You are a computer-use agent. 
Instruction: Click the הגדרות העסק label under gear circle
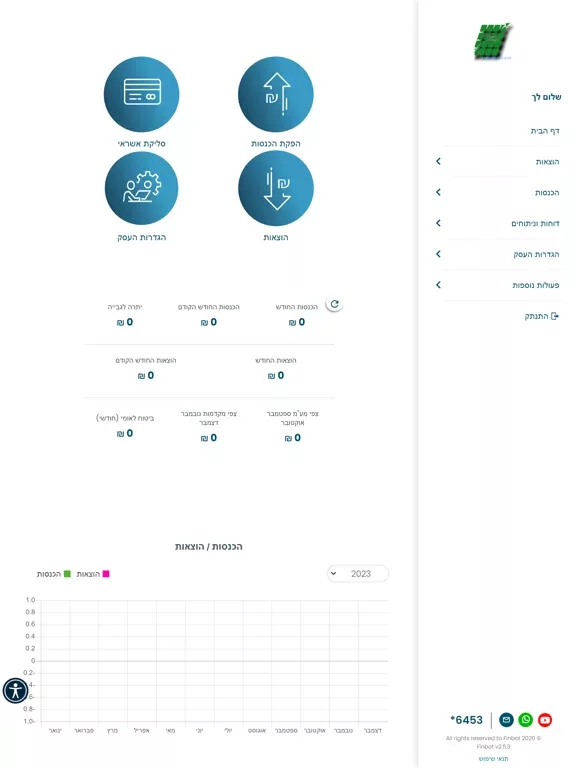point(142,237)
